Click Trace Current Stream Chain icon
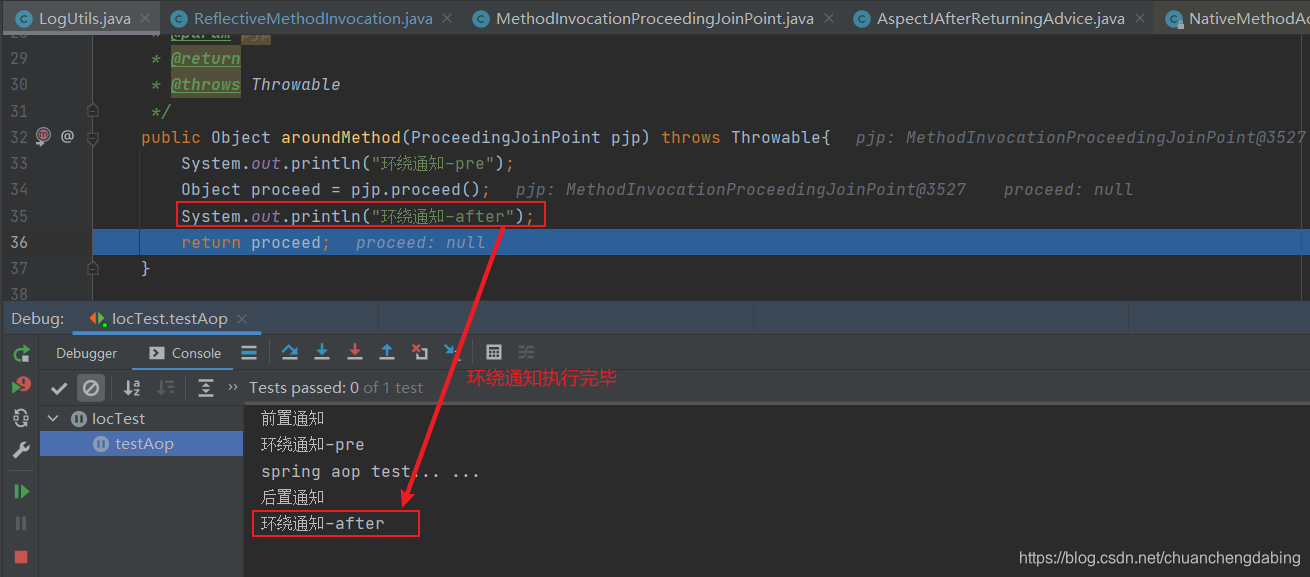 click(x=526, y=352)
